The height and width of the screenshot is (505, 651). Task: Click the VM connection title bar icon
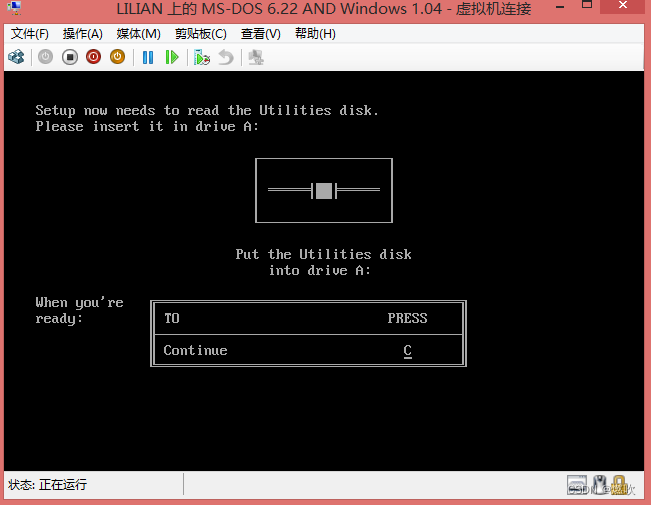15,8
